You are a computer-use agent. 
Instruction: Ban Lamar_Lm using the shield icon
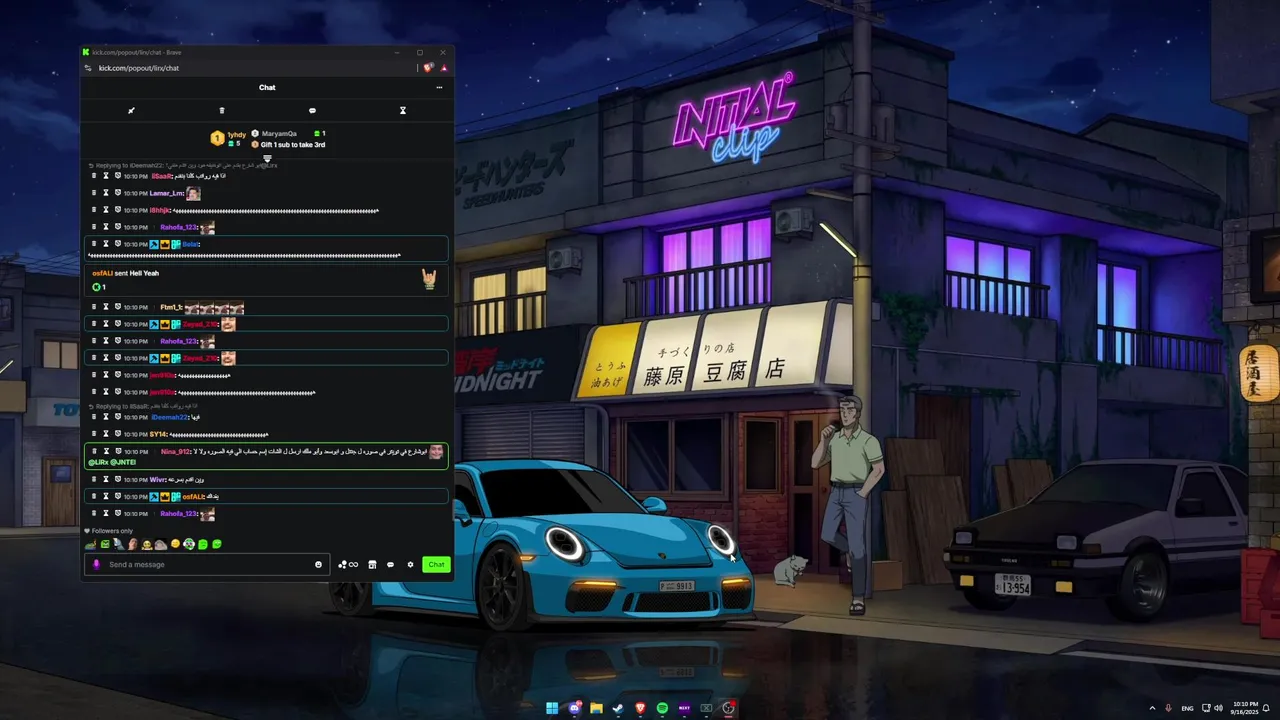coord(117,193)
